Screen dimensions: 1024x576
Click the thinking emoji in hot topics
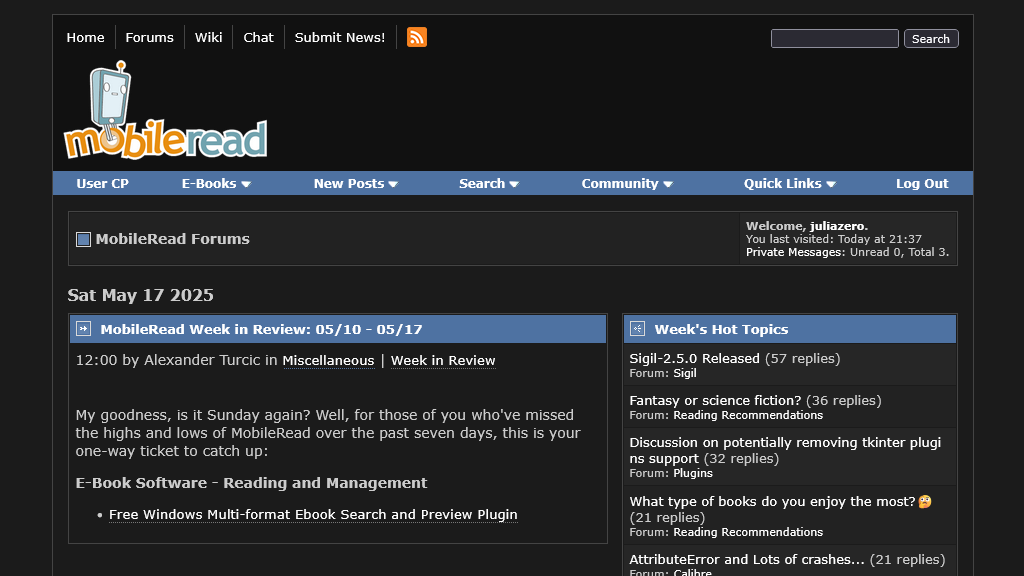point(925,502)
